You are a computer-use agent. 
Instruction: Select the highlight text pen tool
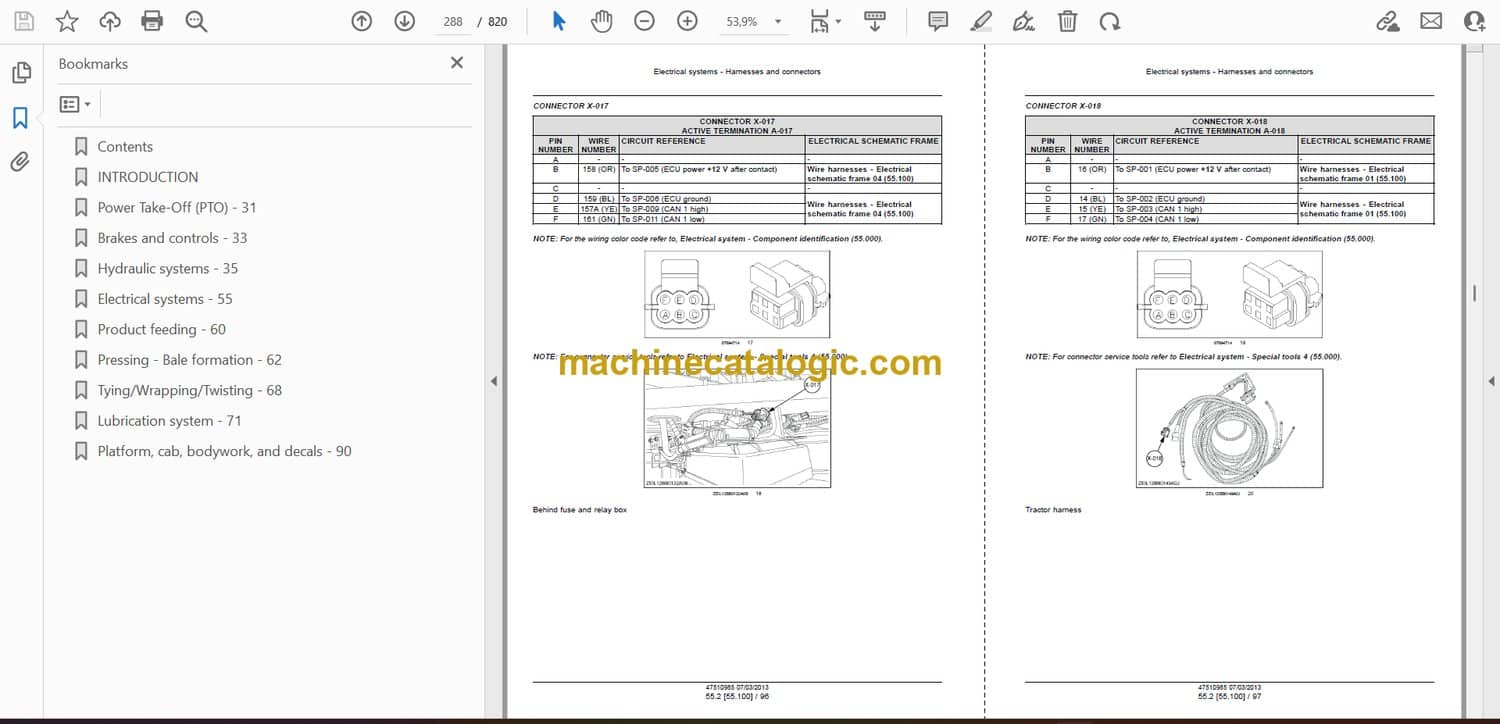coord(981,21)
